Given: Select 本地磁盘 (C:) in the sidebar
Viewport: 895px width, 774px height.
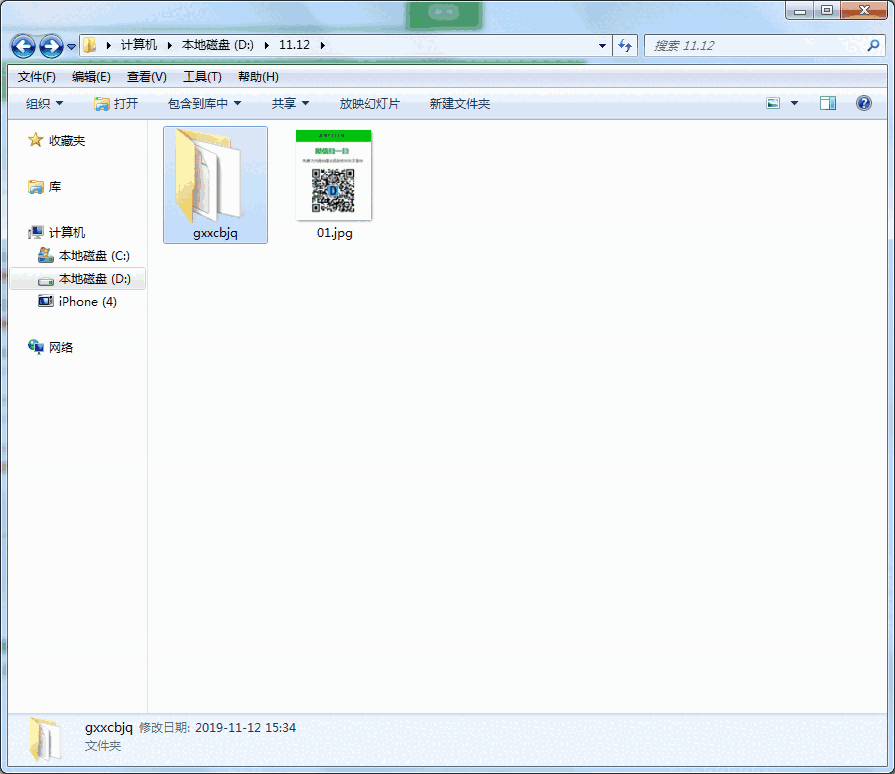Looking at the screenshot, I should pos(84,255).
